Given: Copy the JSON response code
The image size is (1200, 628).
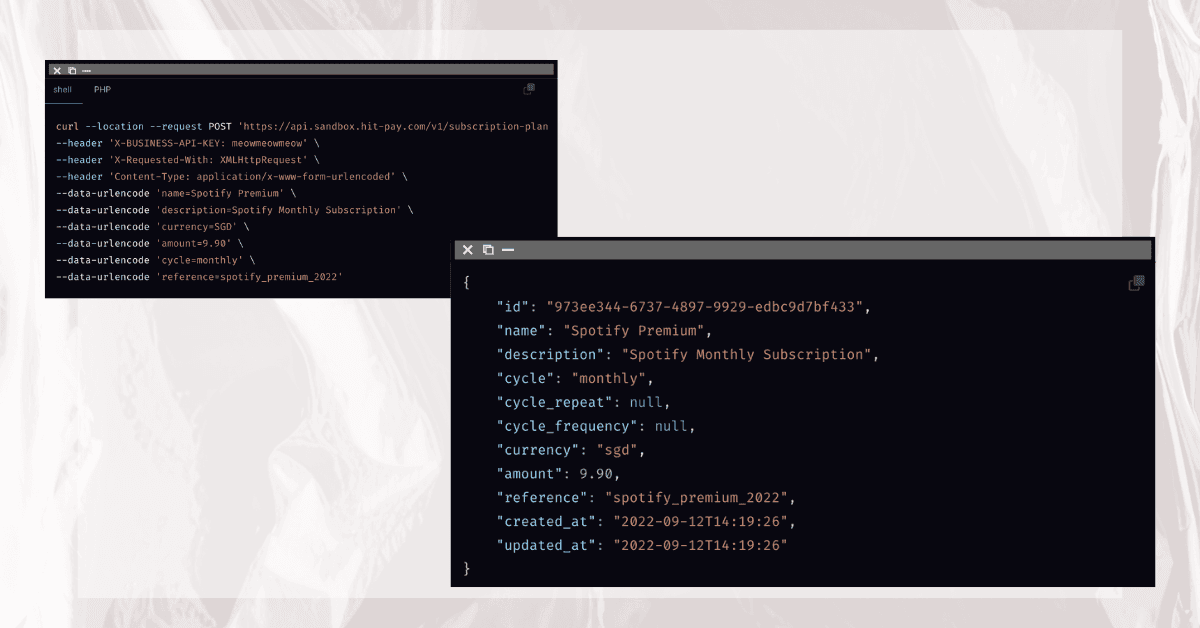Looking at the screenshot, I should pos(1136,283).
